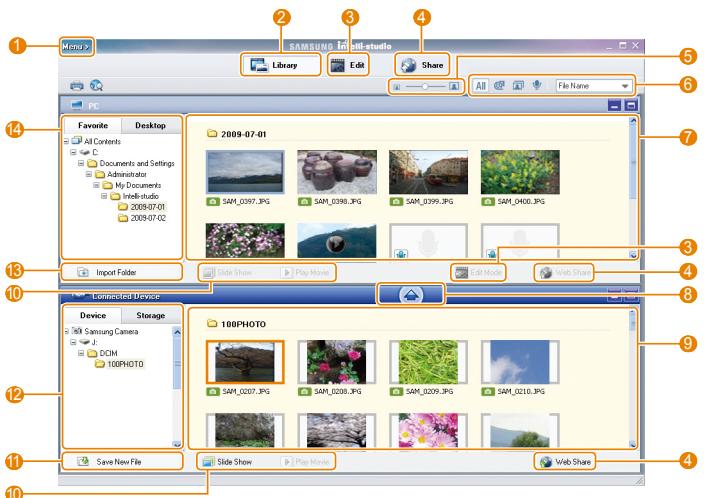This screenshot has width=706, height=498.
Task: Click the upper Play Movie button
Action: click(306, 272)
